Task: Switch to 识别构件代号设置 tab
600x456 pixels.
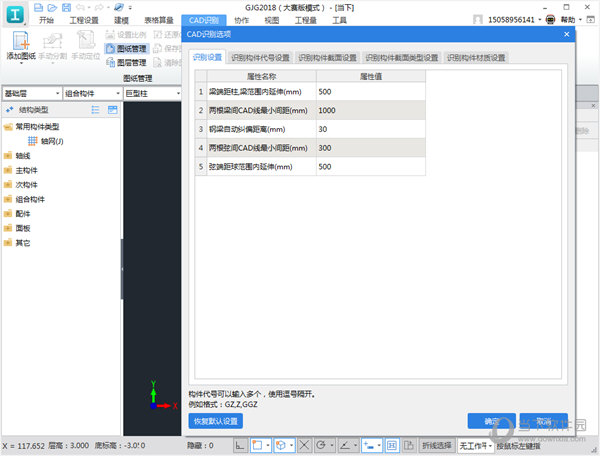Action: point(260,58)
